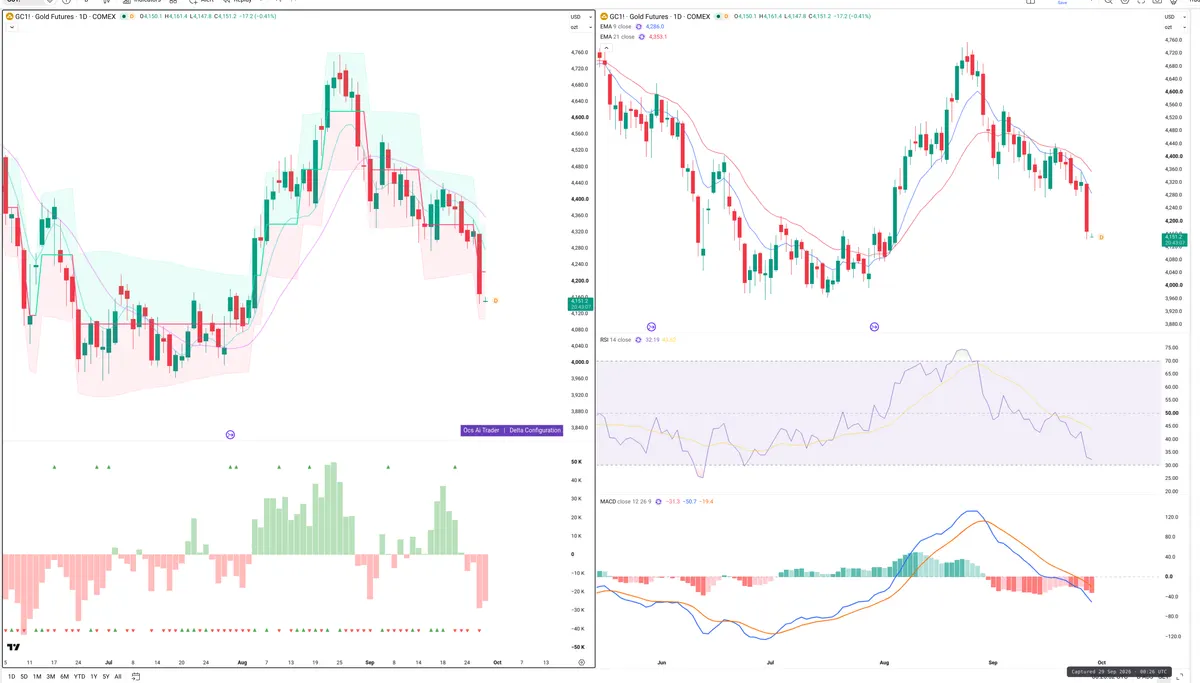The image size is (1200, 683).
Task: Click 50 K on the delta indicator scale
Action: (577, 462)
